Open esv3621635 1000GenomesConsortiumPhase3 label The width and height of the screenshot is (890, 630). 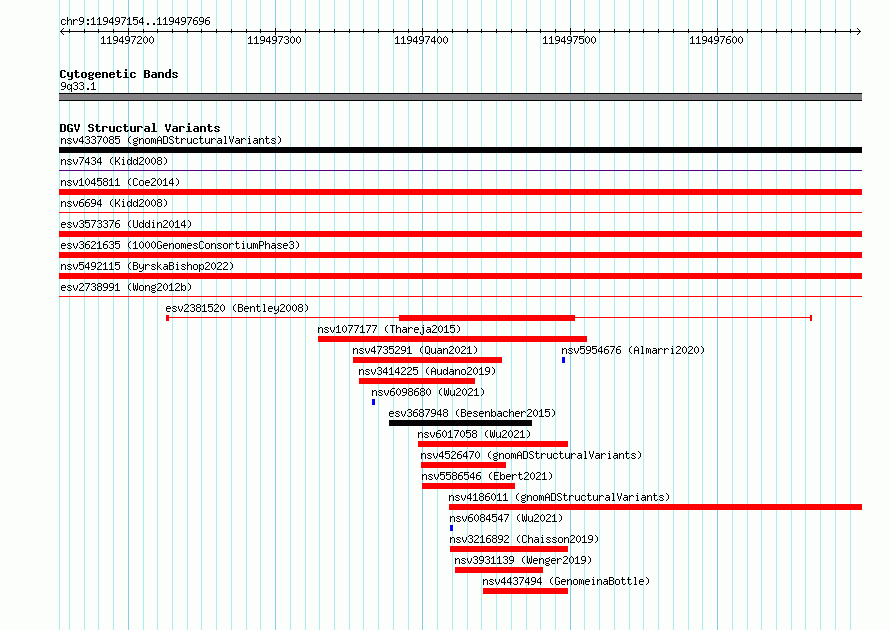[x=180, y=245]
